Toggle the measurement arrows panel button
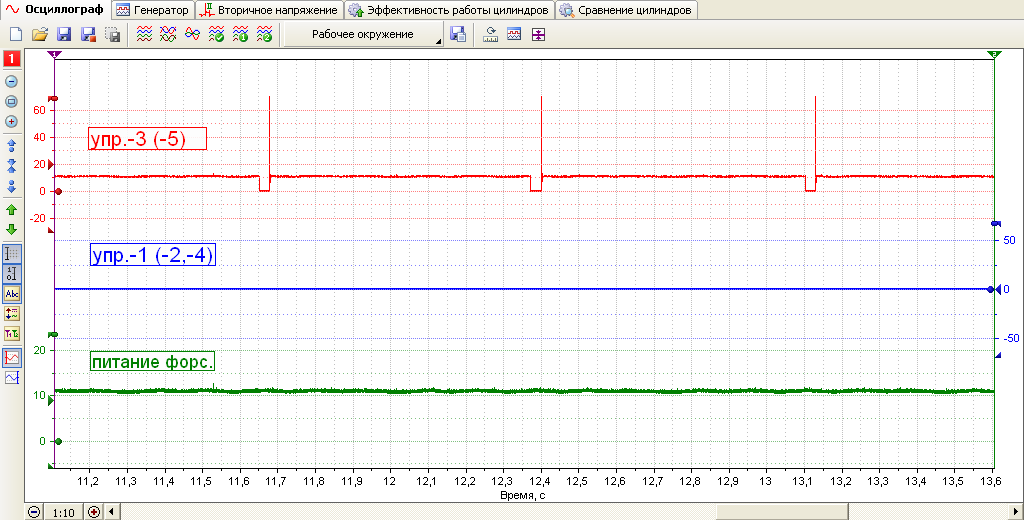 click(x=12, y=314)
